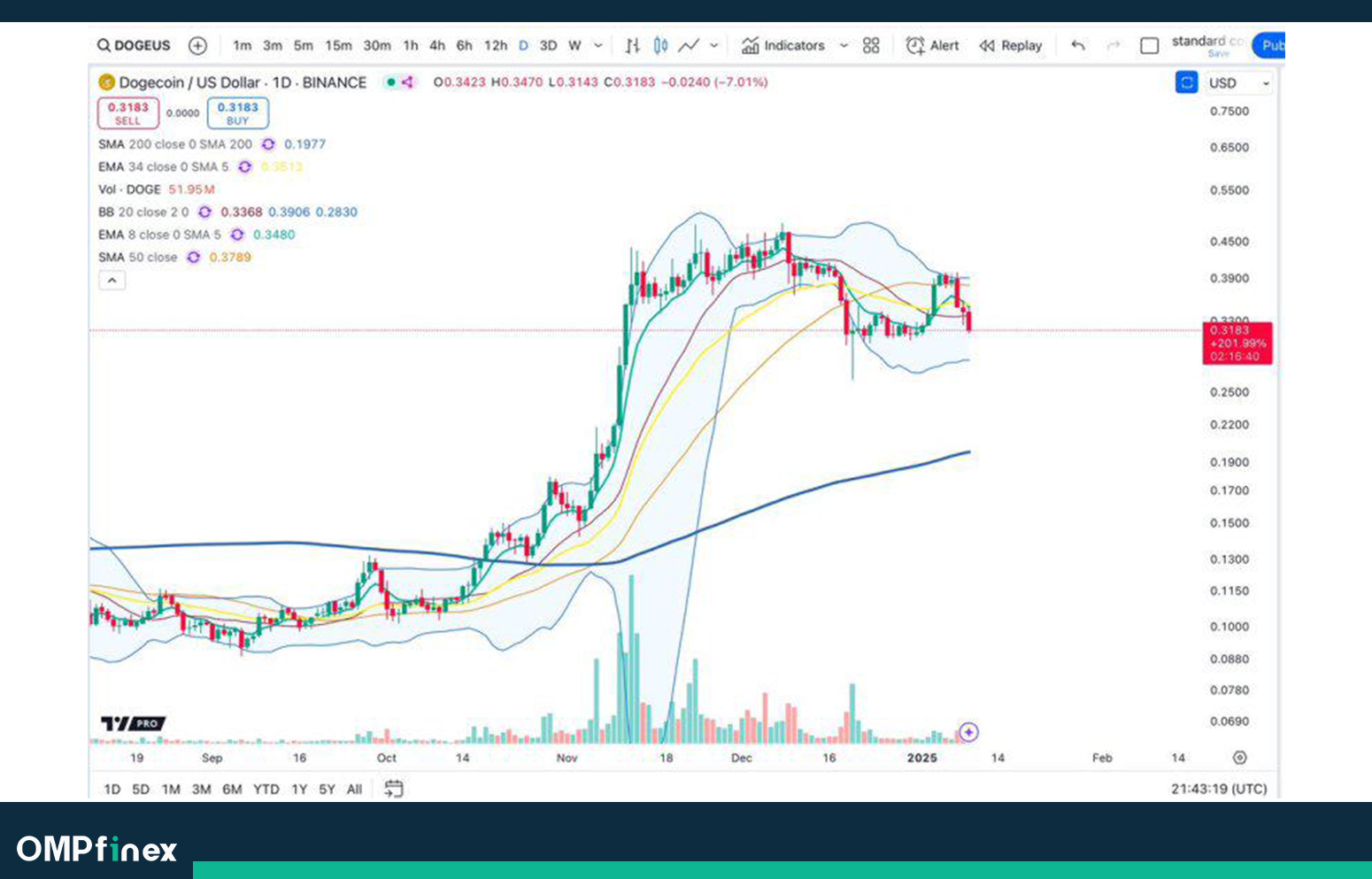
Task: Open symbol search for DOGEUS
Action: coord(133,45)
